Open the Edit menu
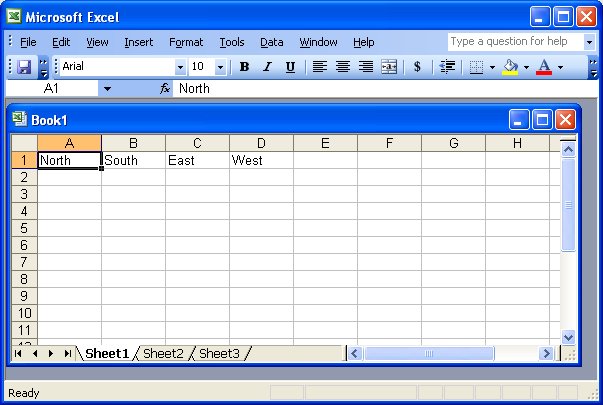Image resolution: width=603 pixels, height=405 pixels. 61,42
